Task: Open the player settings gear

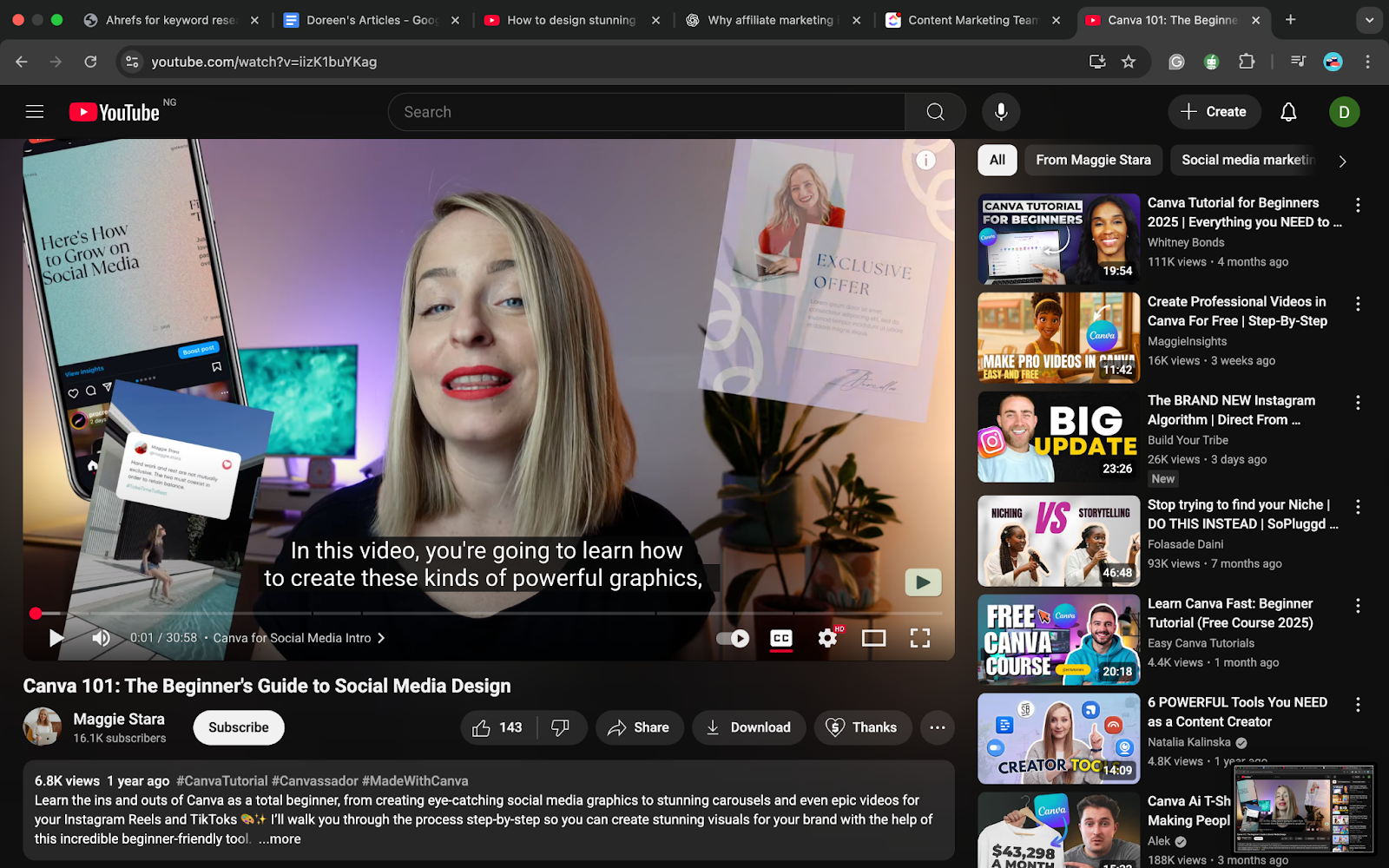Action: (x=827, y=638)
